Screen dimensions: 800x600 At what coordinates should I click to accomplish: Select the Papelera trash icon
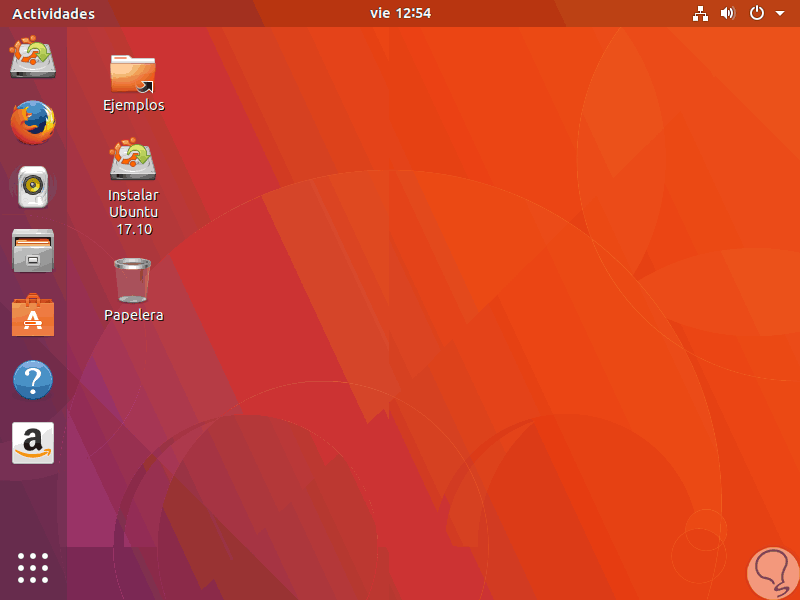click(133, 281)
